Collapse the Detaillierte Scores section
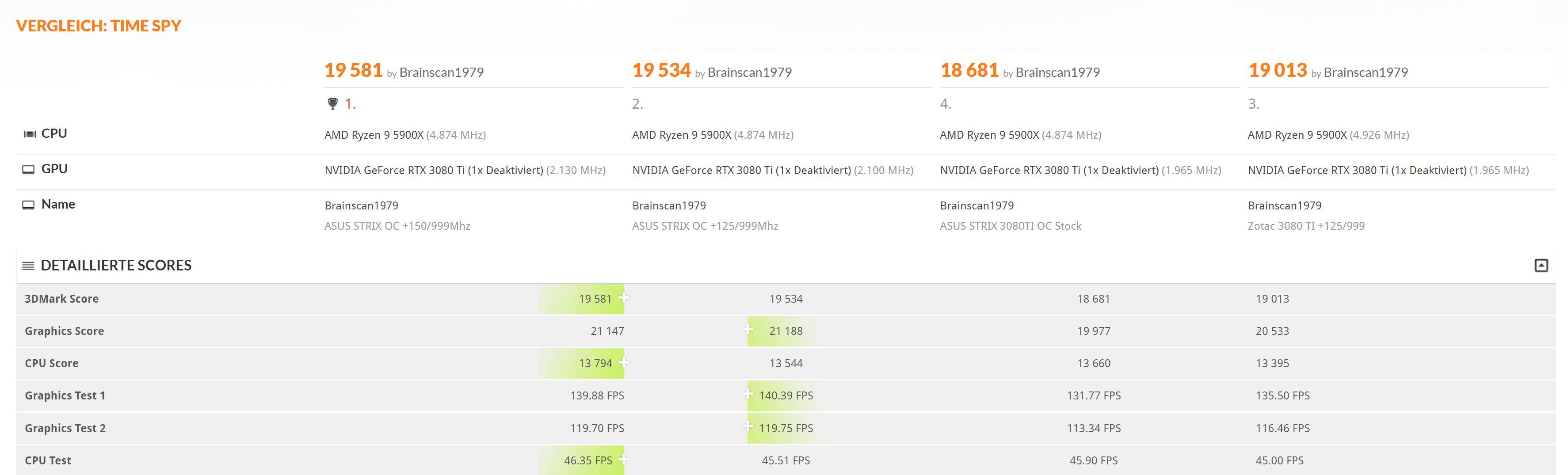Screen dimensions: 1568x475 (1541, 265)
